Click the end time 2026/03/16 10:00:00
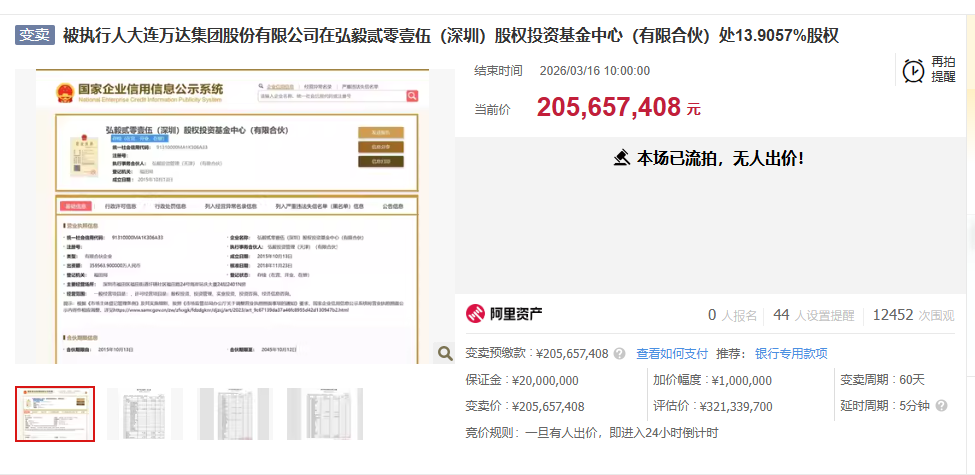This screenshot has height=475, width=975. tap(594, 71)
